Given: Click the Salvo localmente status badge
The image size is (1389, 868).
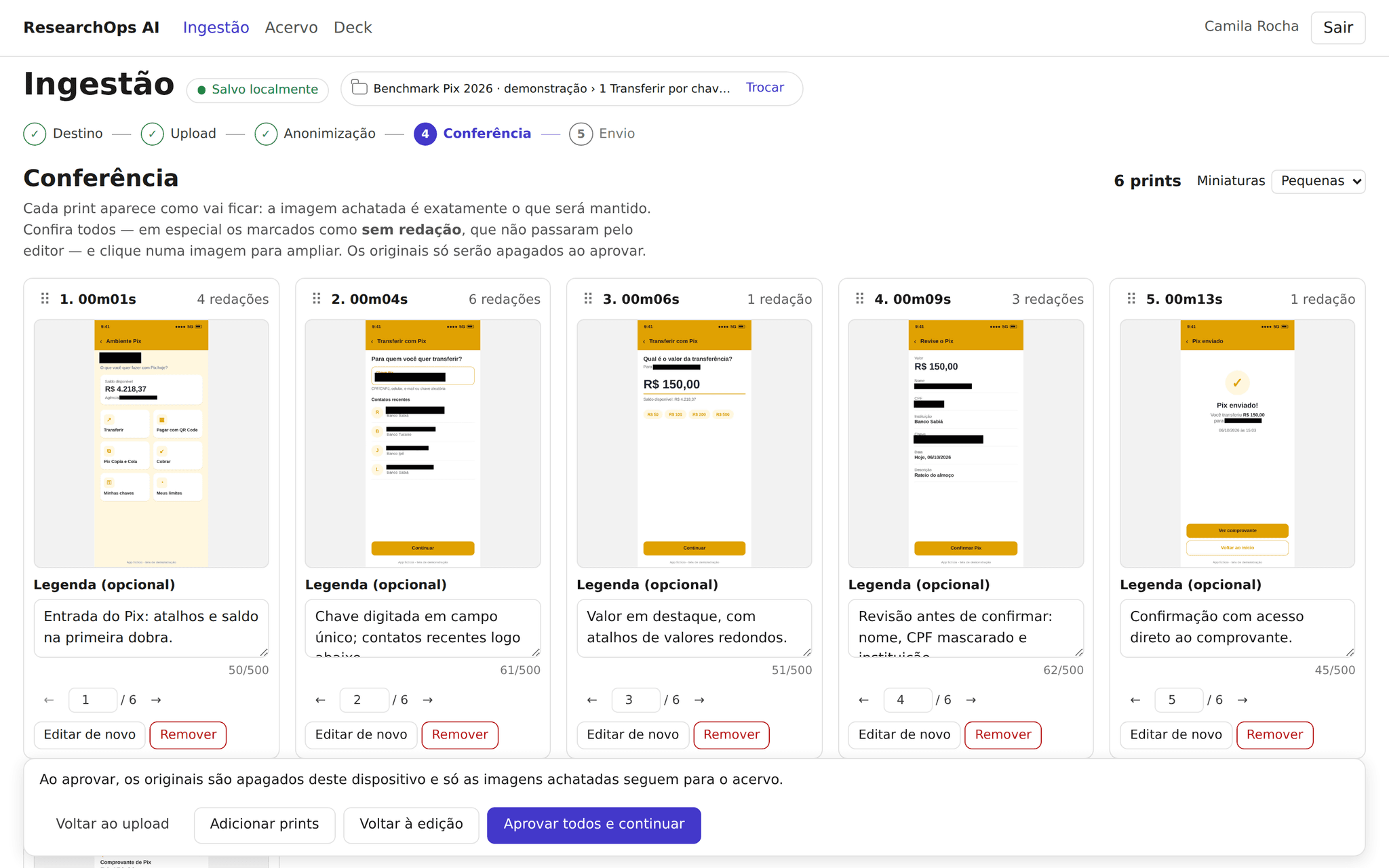Looking at the screenshot, I should pos(258,90).
